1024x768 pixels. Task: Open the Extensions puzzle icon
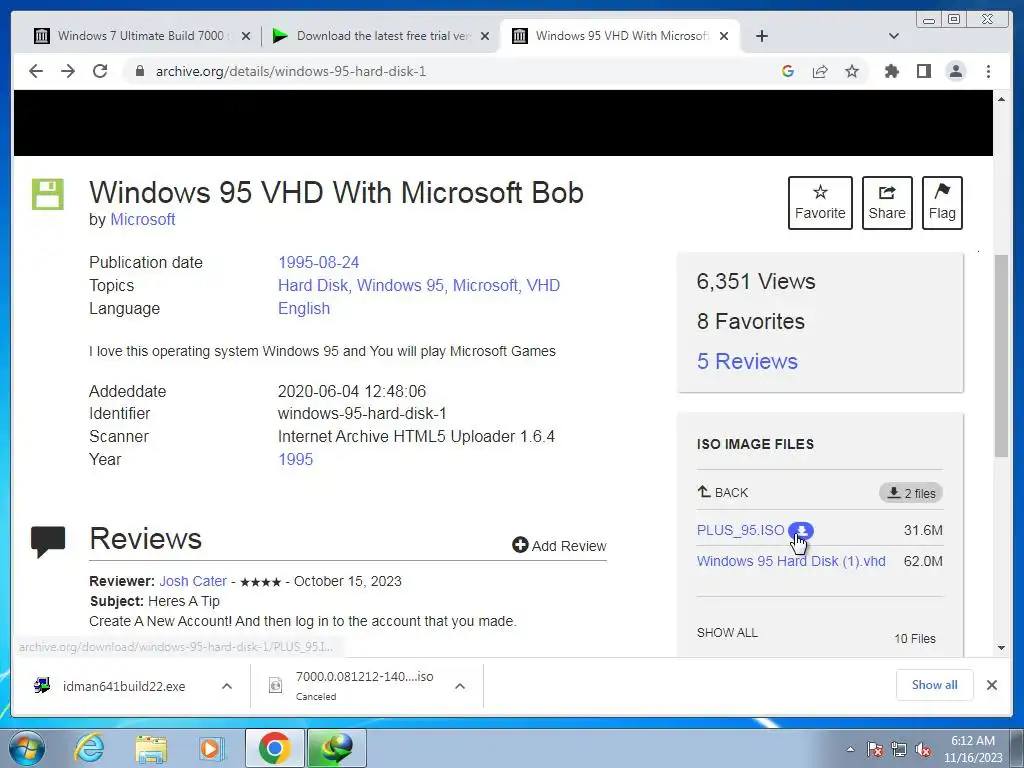point(891,71)
